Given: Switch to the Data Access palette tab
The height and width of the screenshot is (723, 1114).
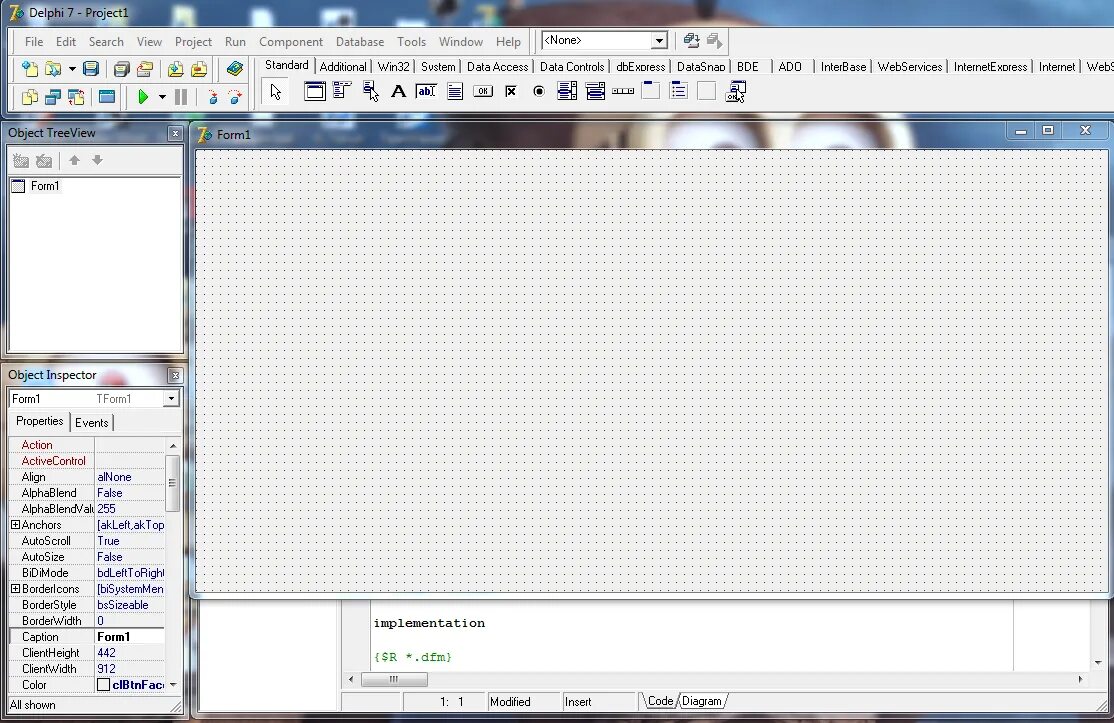Looking at the screenshot, I should pyautogui.click(x=497, y=67).
